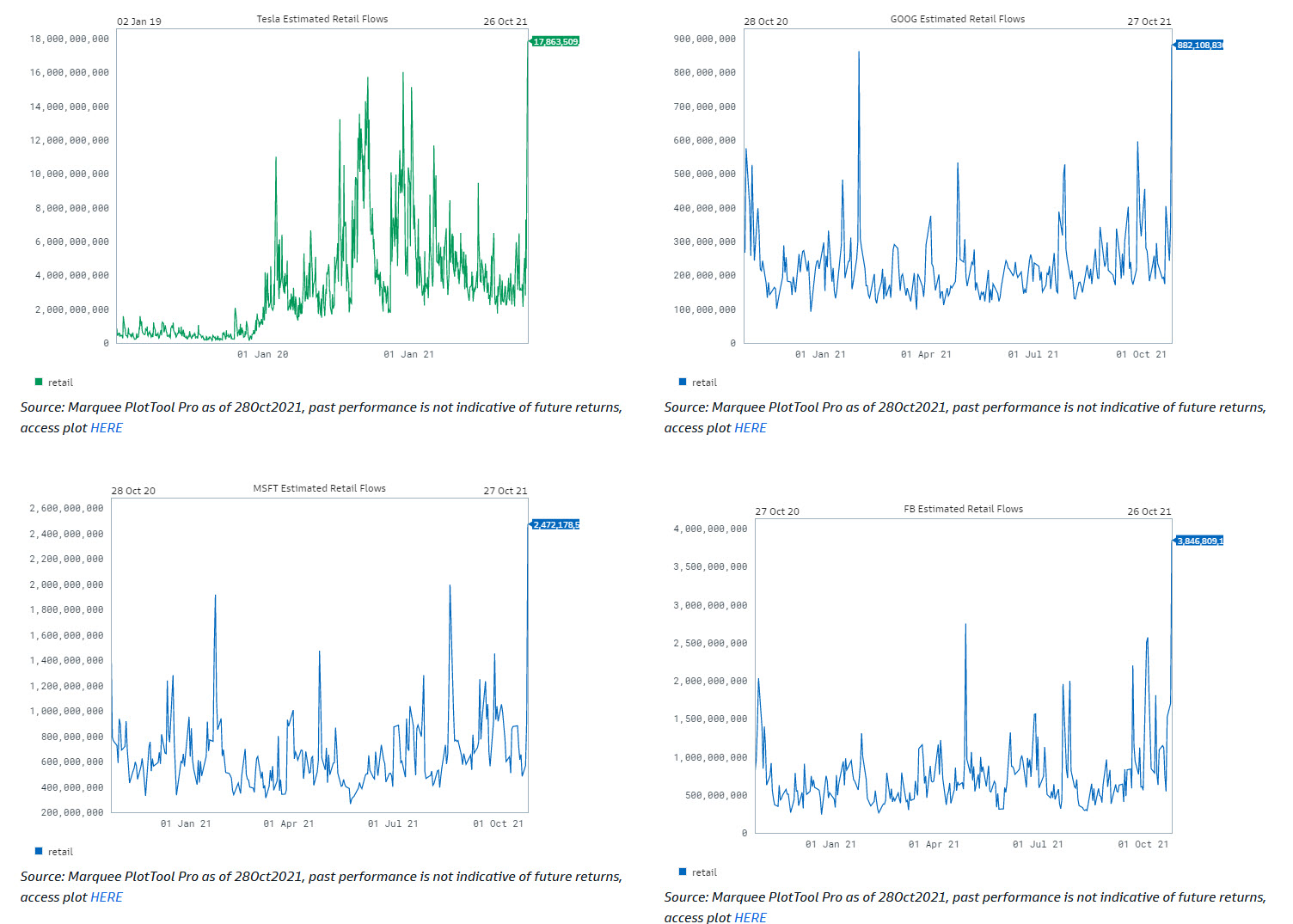Click the Tesla Estimated Retail Flows title
1293x924 pixels.
point(322,19)
